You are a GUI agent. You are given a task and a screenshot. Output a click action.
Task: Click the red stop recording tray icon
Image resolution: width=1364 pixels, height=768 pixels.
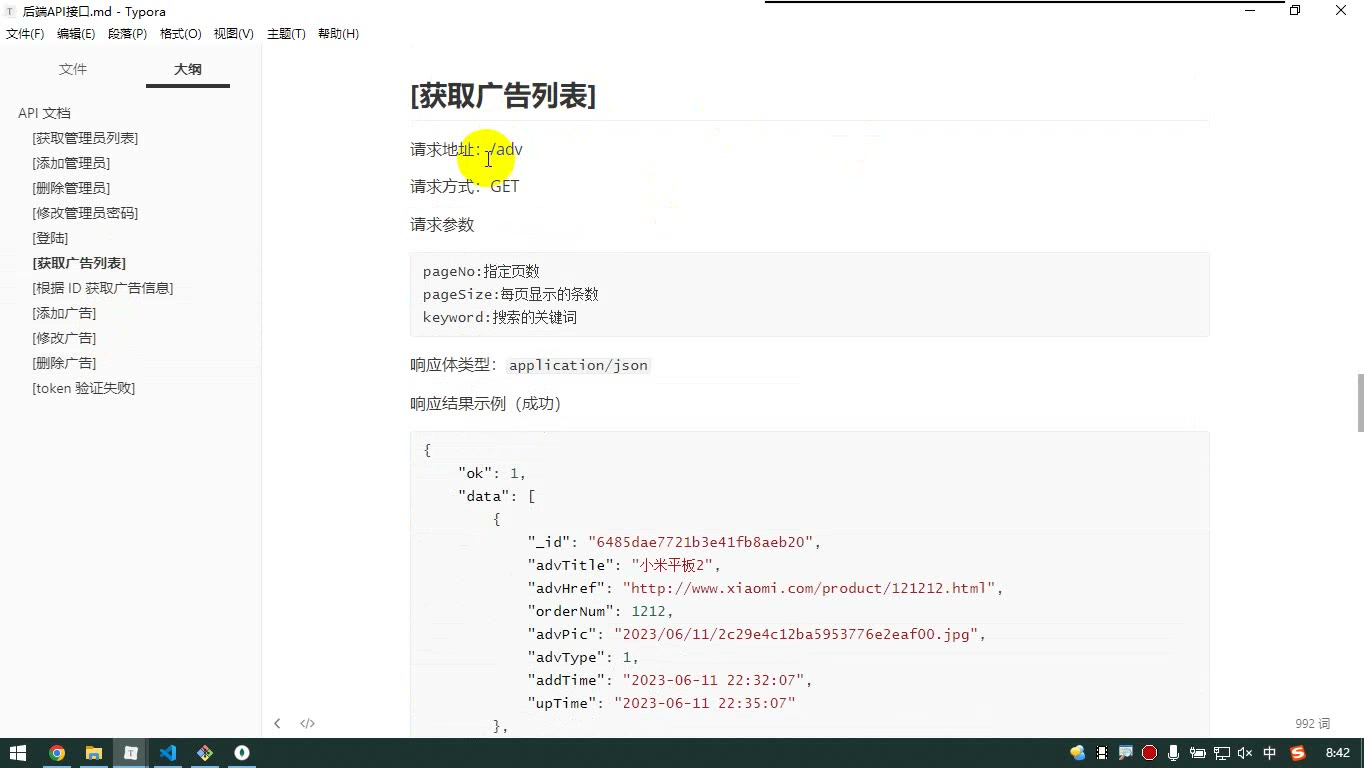coord(1149,753)
